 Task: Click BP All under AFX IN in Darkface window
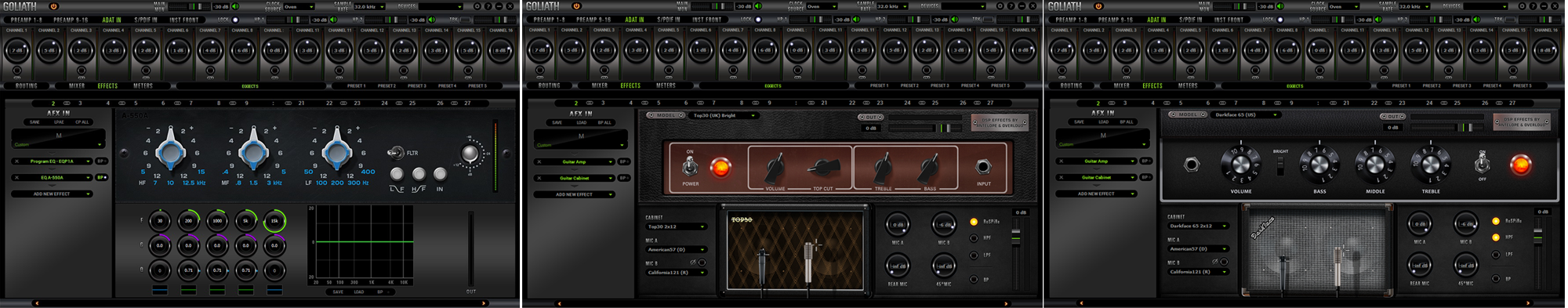point(1127,122)
